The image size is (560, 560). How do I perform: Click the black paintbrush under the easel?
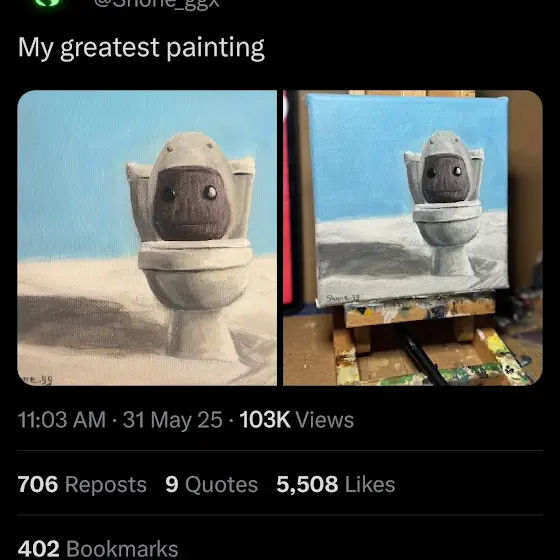click(x=423, y=354)
